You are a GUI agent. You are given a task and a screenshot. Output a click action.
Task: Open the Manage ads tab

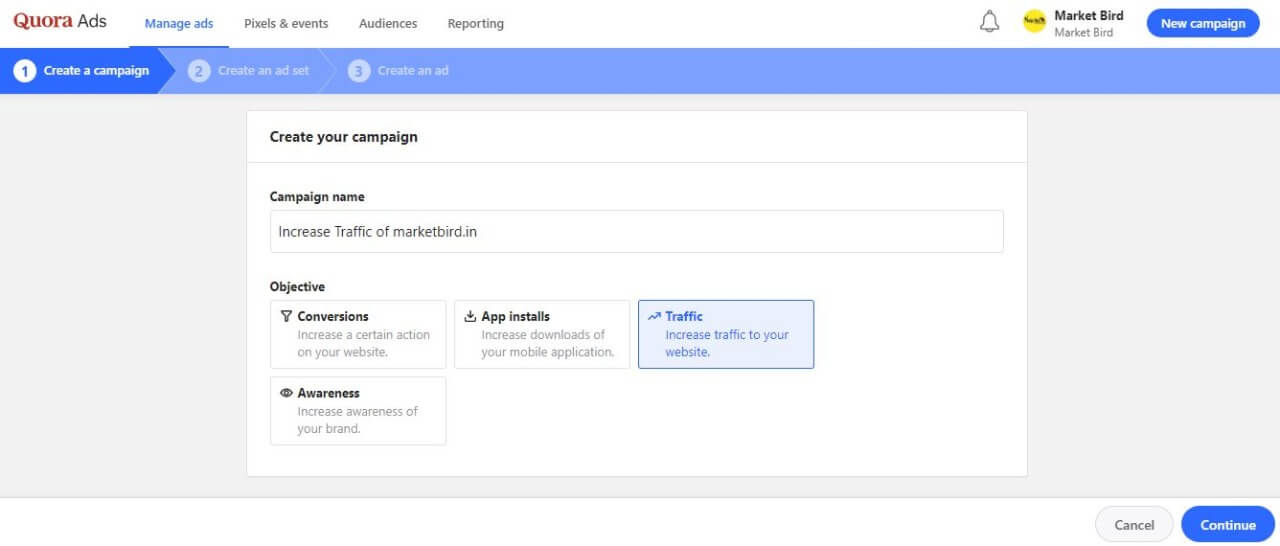click(x=179, y=24)
